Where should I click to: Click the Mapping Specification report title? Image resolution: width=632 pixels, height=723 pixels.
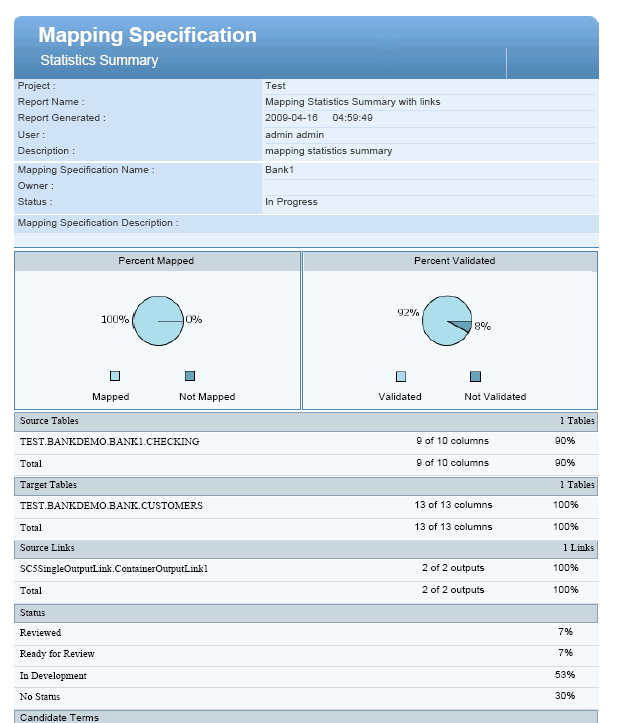point(147,35)
